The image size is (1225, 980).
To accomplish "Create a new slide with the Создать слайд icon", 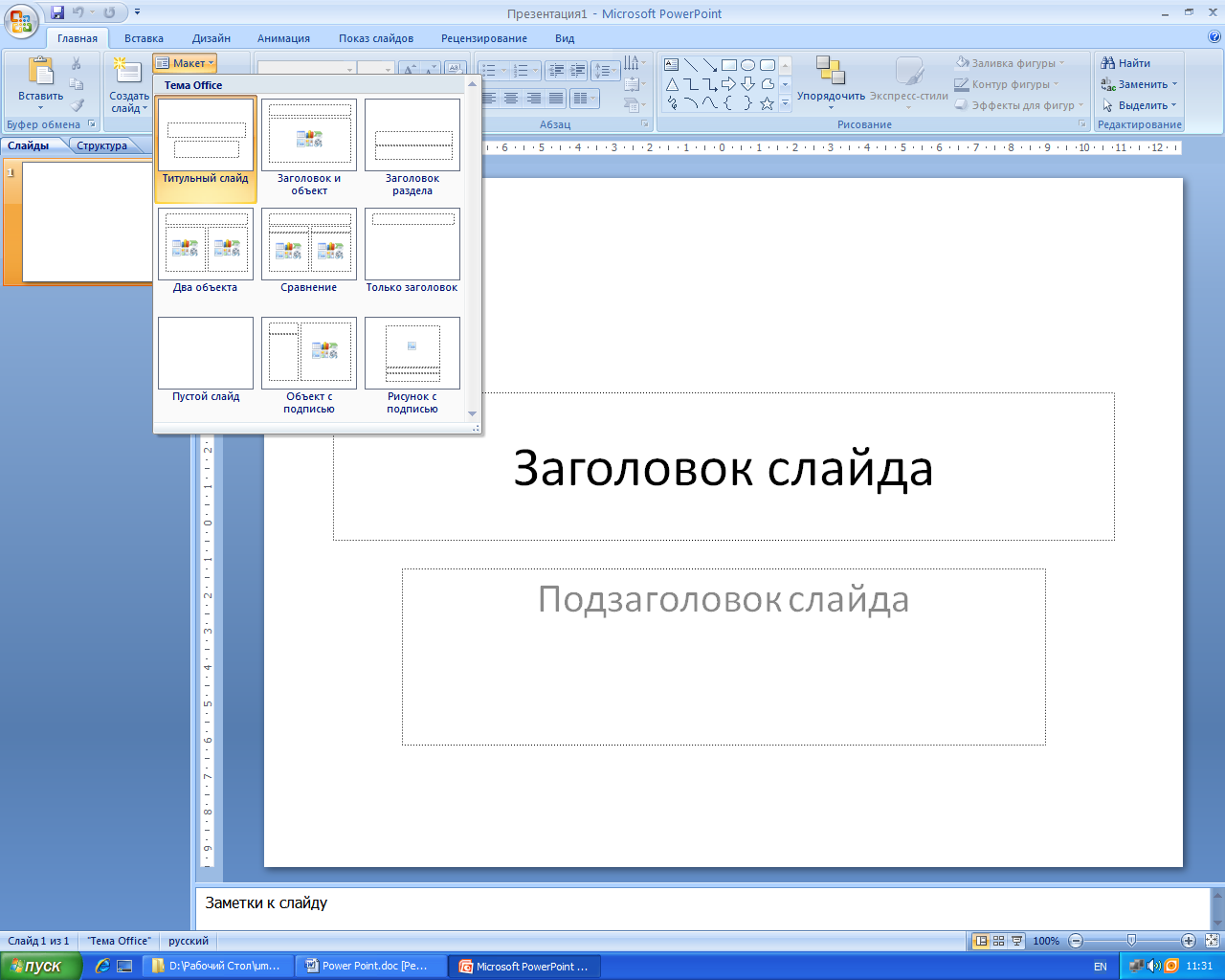I will tap(127, 70).
